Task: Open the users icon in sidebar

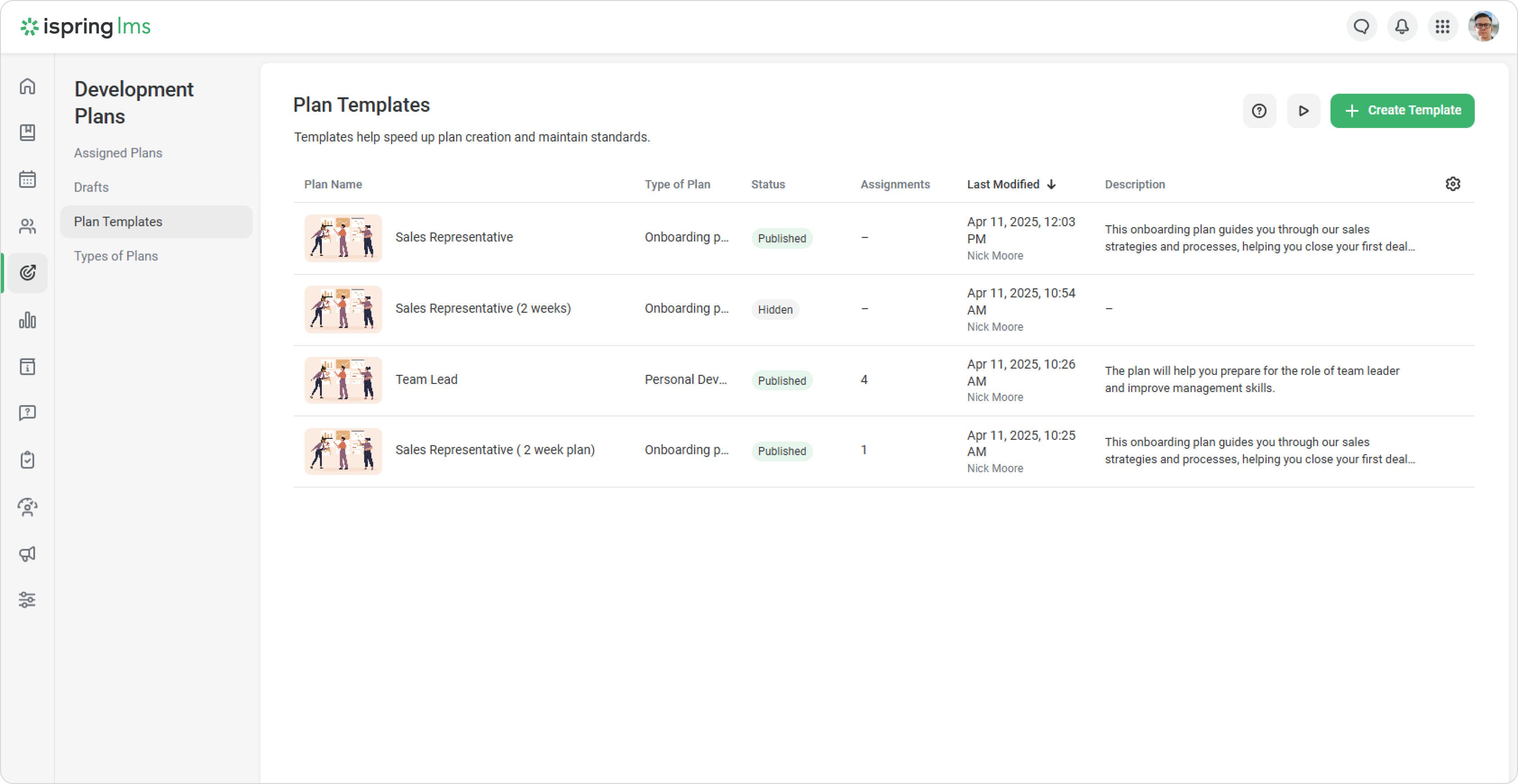Action: 27,226
